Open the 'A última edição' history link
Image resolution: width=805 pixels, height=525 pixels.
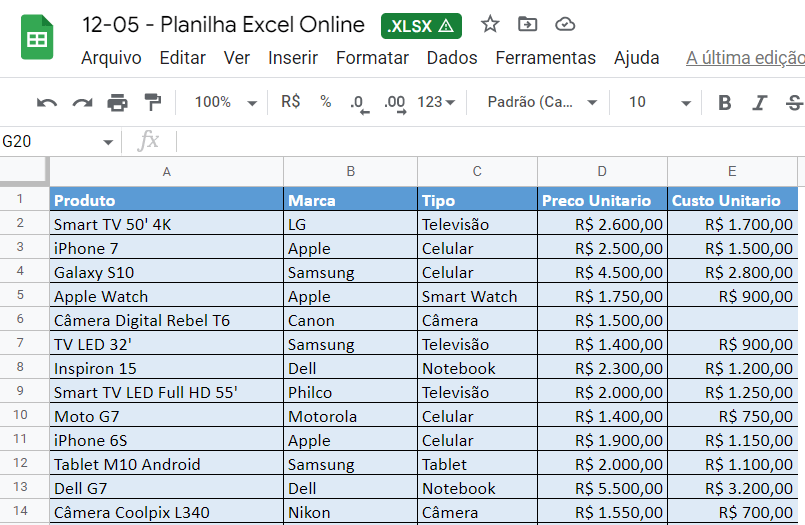point(745,58)
